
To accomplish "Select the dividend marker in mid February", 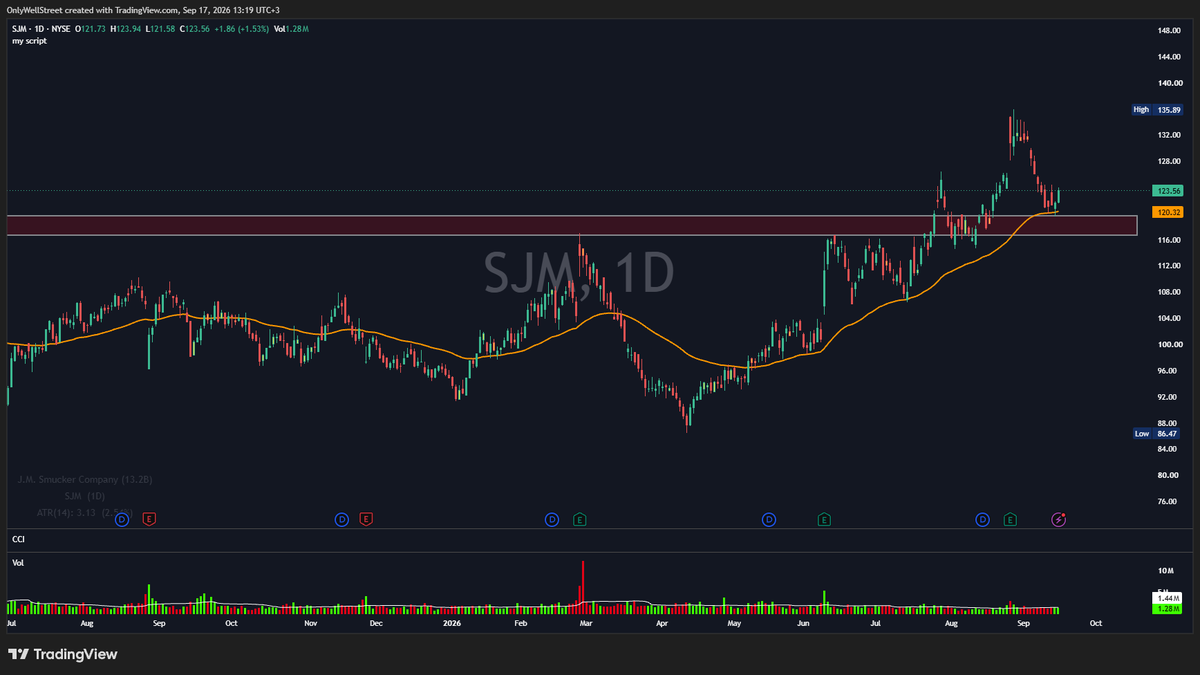I will 552,519.
